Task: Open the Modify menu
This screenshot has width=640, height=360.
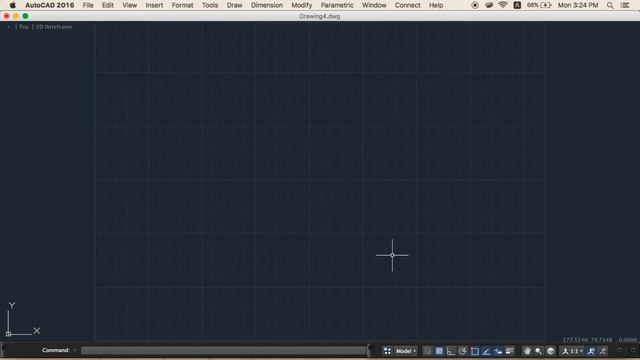Action: (x=302, y=5)
